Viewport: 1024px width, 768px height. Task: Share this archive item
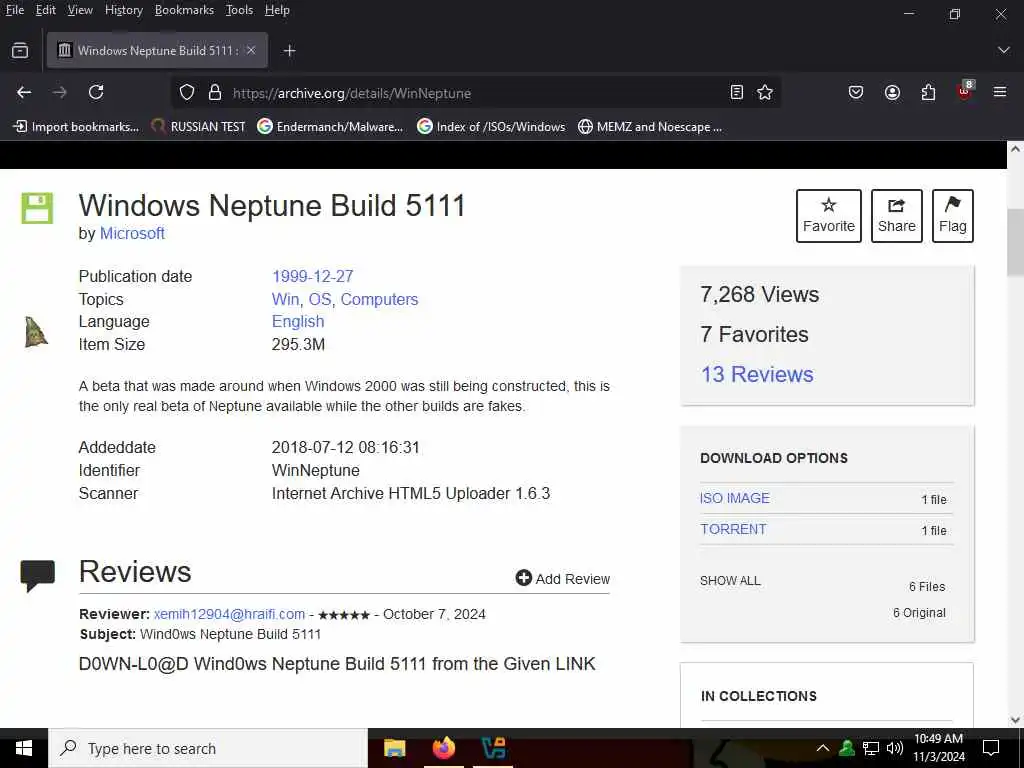click(x=897, y=216)
